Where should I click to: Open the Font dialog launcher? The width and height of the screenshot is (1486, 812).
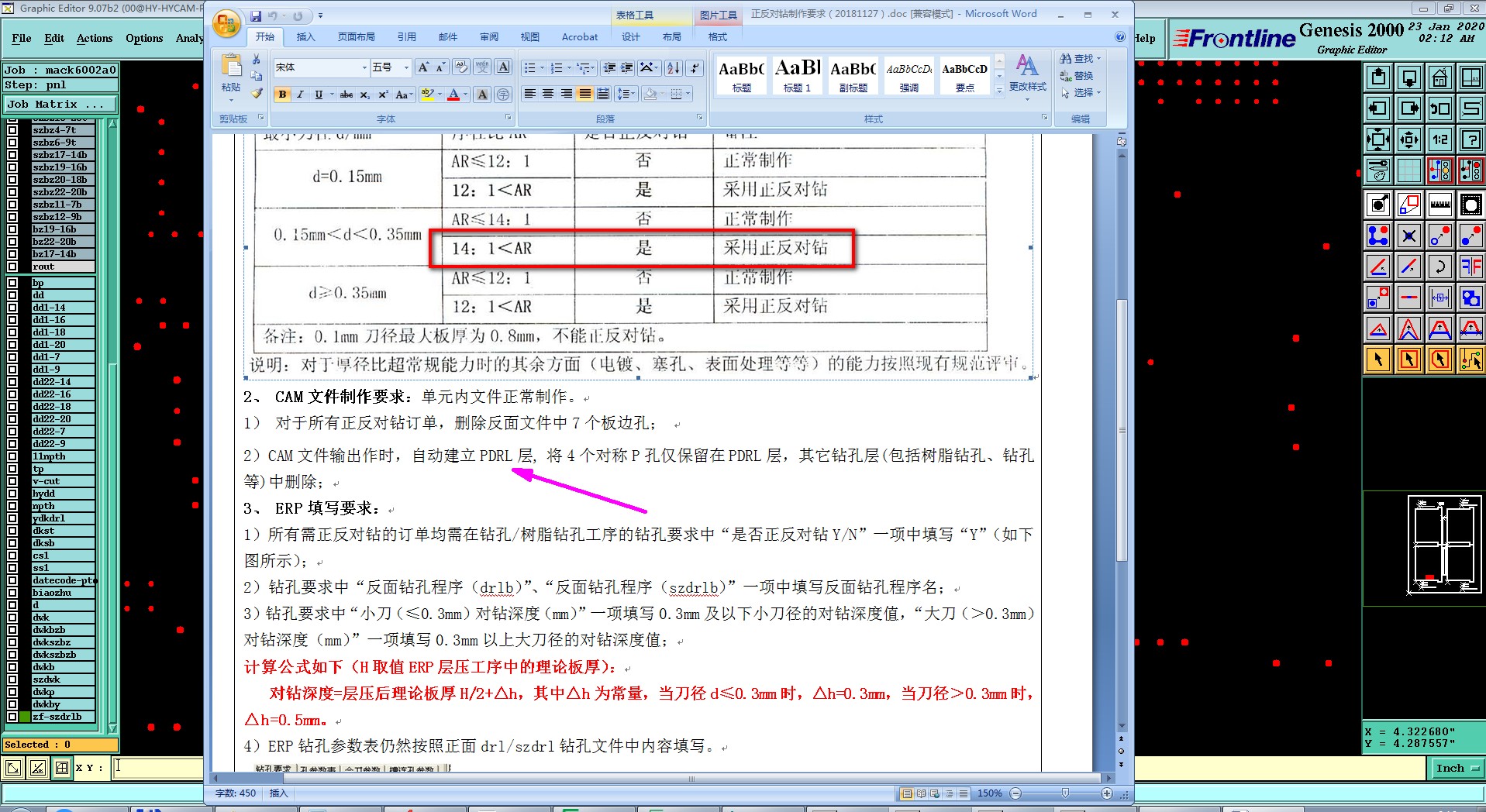509,118
